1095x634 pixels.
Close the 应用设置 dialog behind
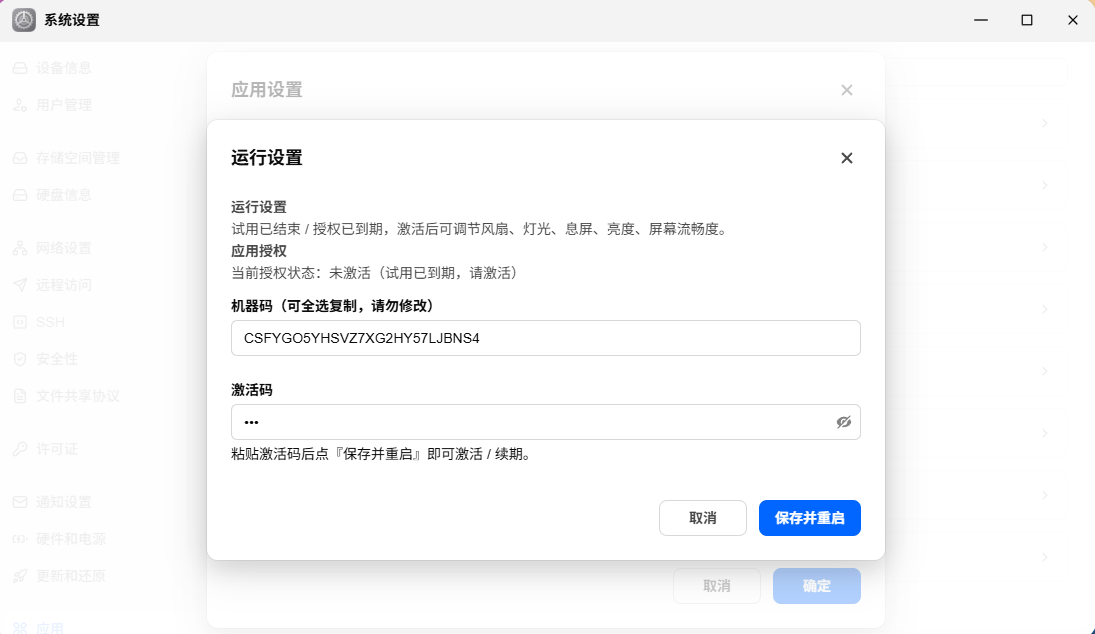click(846, 90)
